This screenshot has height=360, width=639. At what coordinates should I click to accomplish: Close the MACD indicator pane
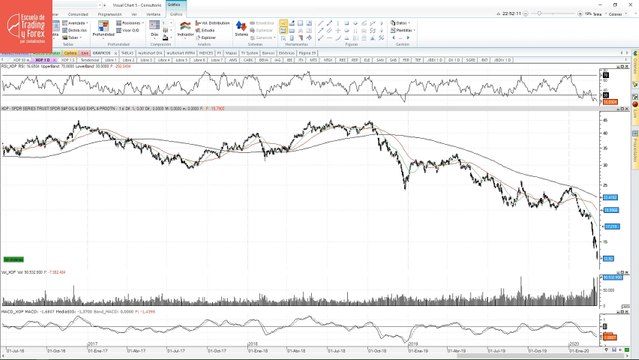click(626, 312)
